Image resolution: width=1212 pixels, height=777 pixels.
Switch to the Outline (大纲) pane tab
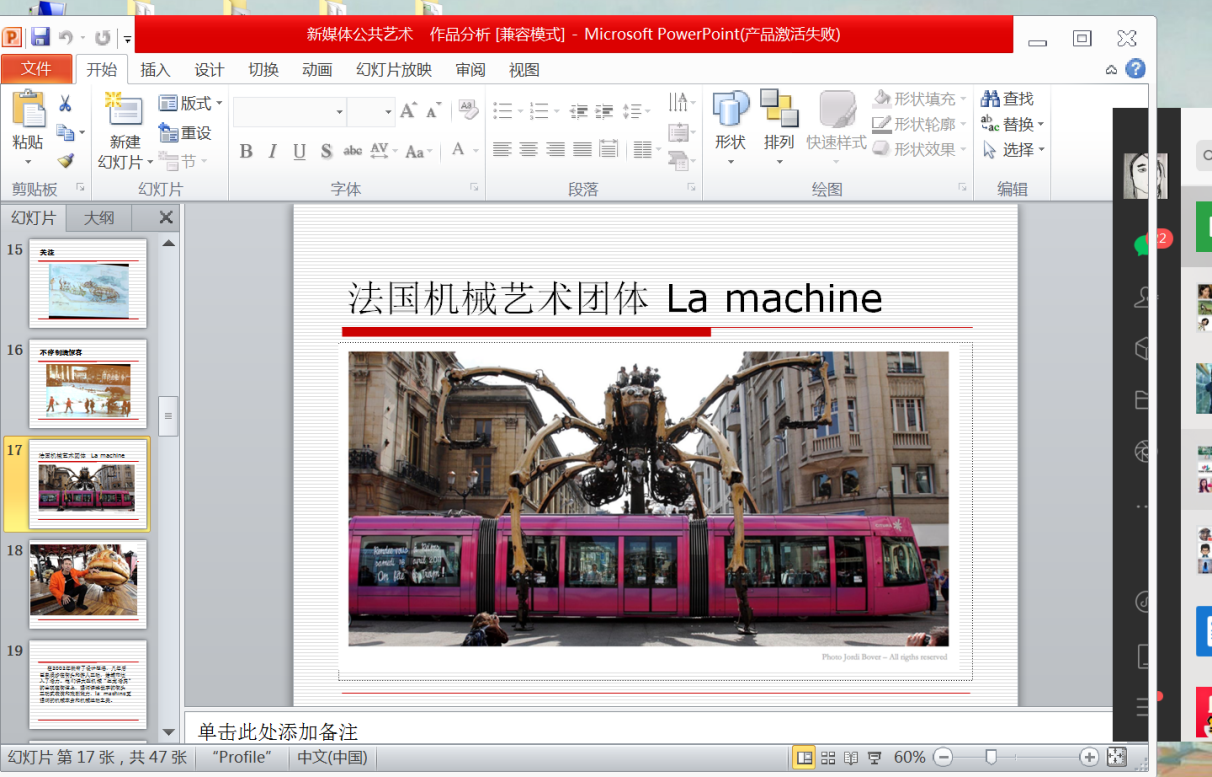99,218
